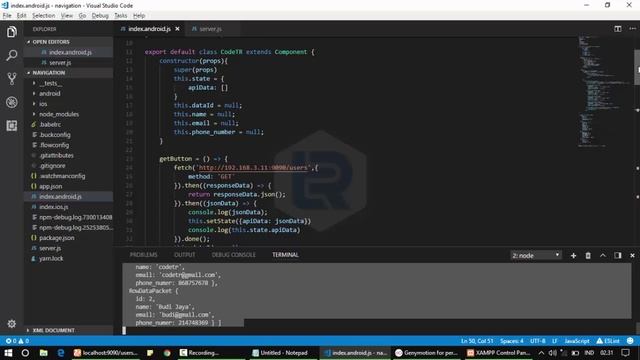The width and height of the screenshot is (640, 360).
Task: Move panel to the side
Action: coord(618,256)
